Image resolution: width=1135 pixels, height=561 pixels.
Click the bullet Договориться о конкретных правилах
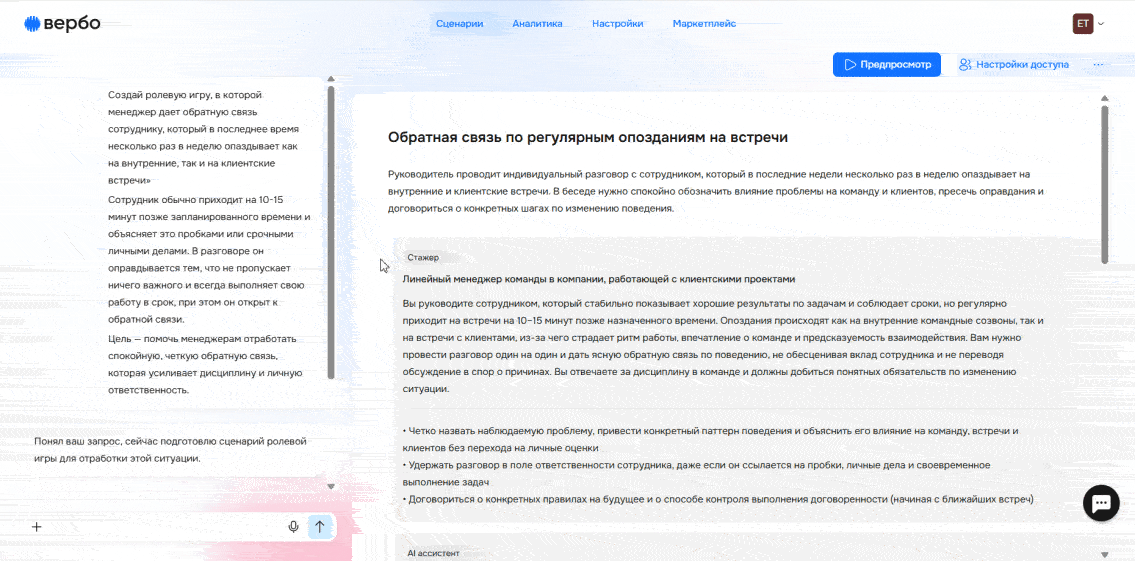click(x=717, y=499)
